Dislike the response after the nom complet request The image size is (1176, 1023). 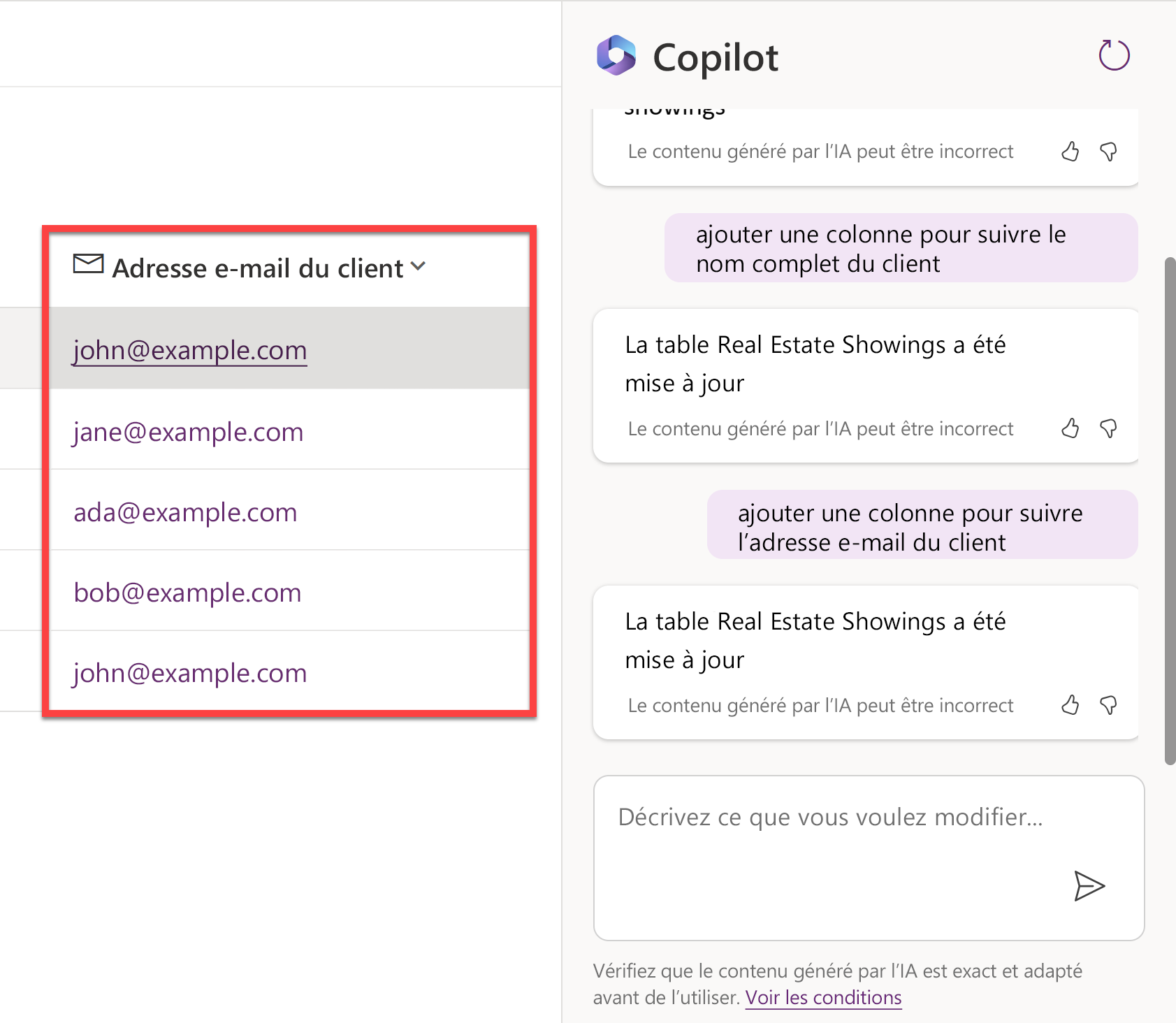(1108, 428)
